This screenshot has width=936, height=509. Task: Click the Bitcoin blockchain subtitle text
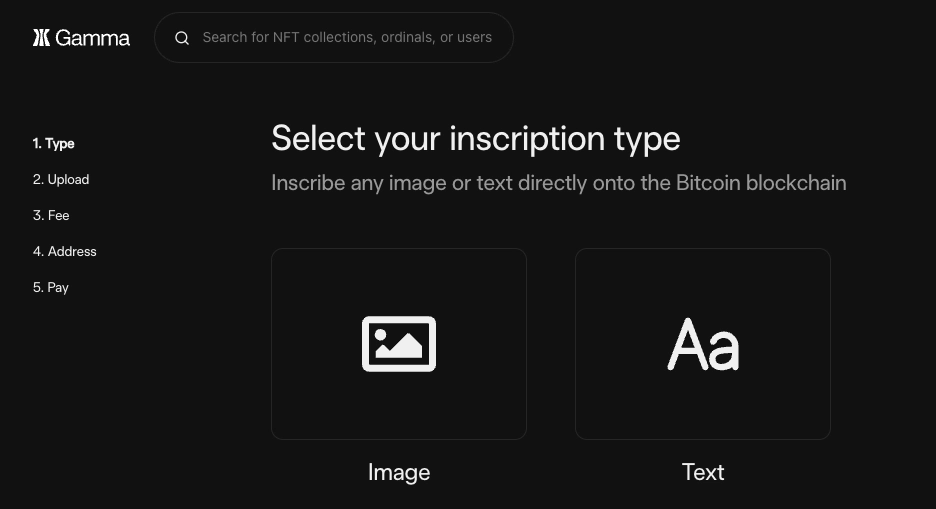point(559,183)
